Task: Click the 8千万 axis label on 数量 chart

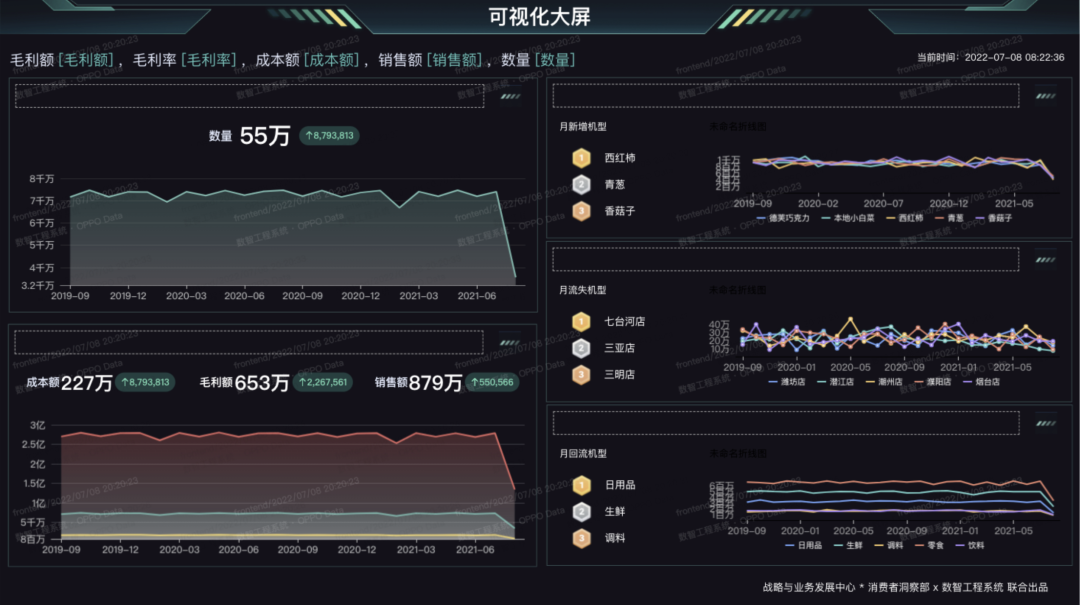Action: 41,178
